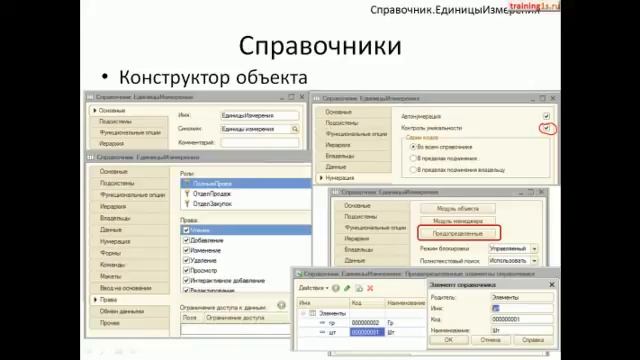Click the Имя field containing ЕдиницыИзмерения
This screenshot has height=360, width=640.
tap(260, 116)
